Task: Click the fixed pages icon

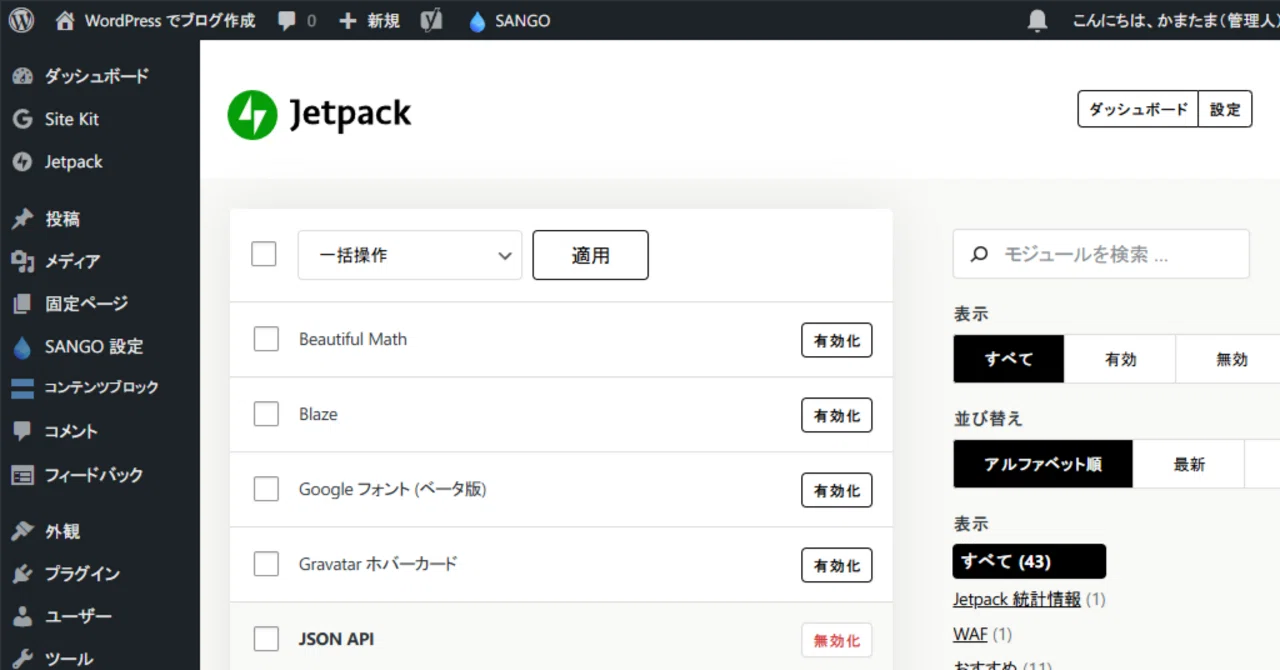Action: click(22, 304)
